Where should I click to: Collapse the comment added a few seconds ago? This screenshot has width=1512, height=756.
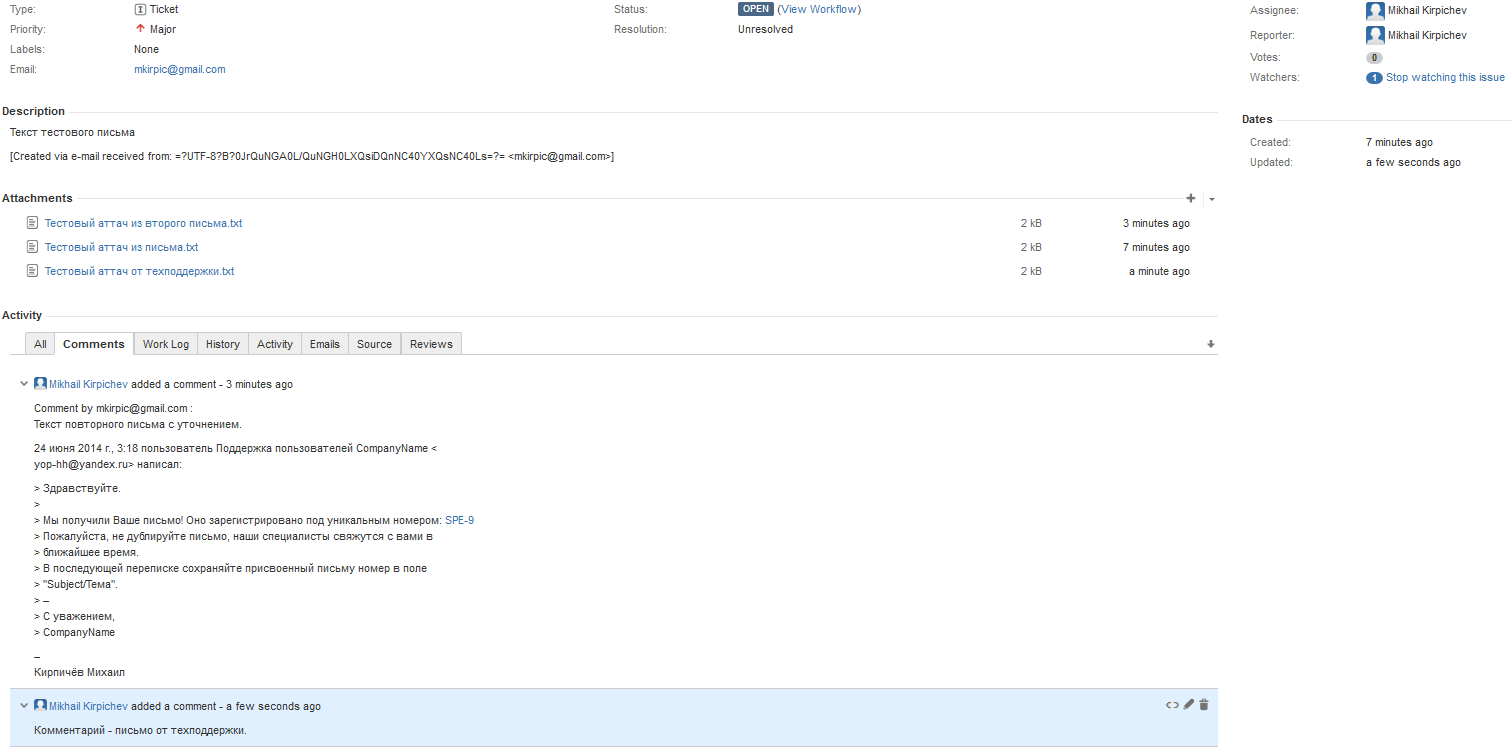click(x=24, y=706)
